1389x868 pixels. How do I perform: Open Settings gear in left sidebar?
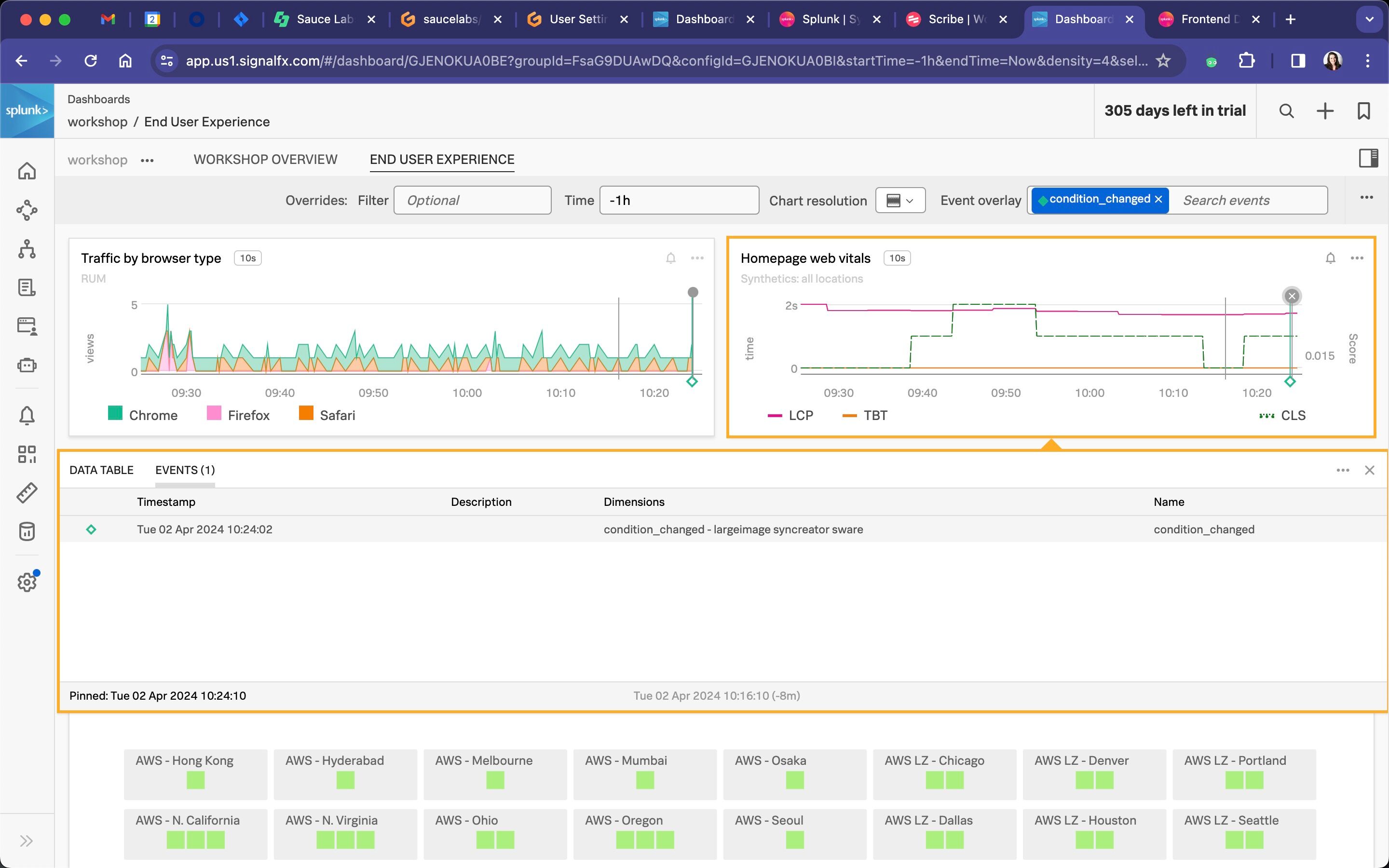(27, 582)
